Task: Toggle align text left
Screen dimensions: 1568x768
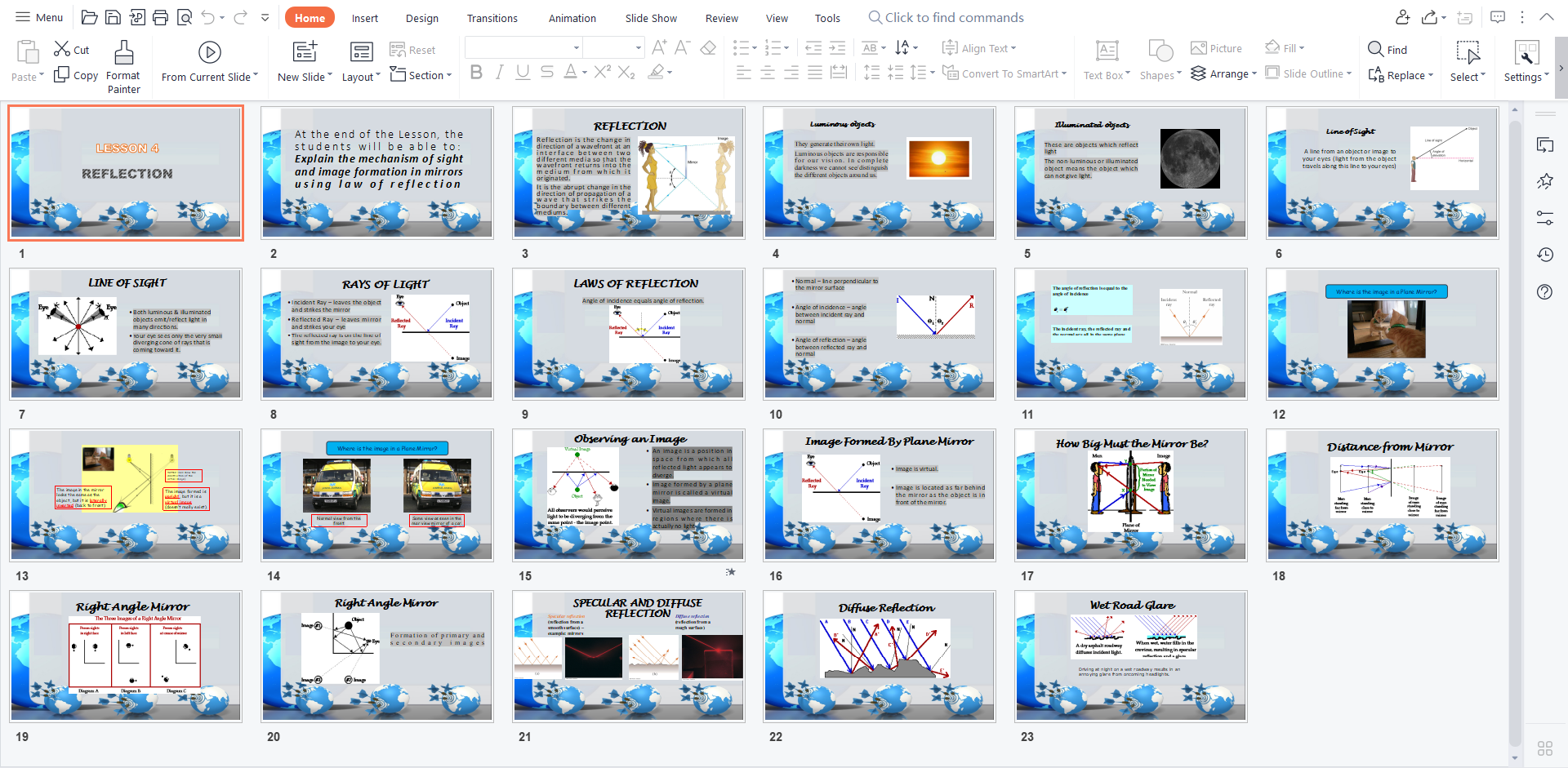Action: [744, 73]
